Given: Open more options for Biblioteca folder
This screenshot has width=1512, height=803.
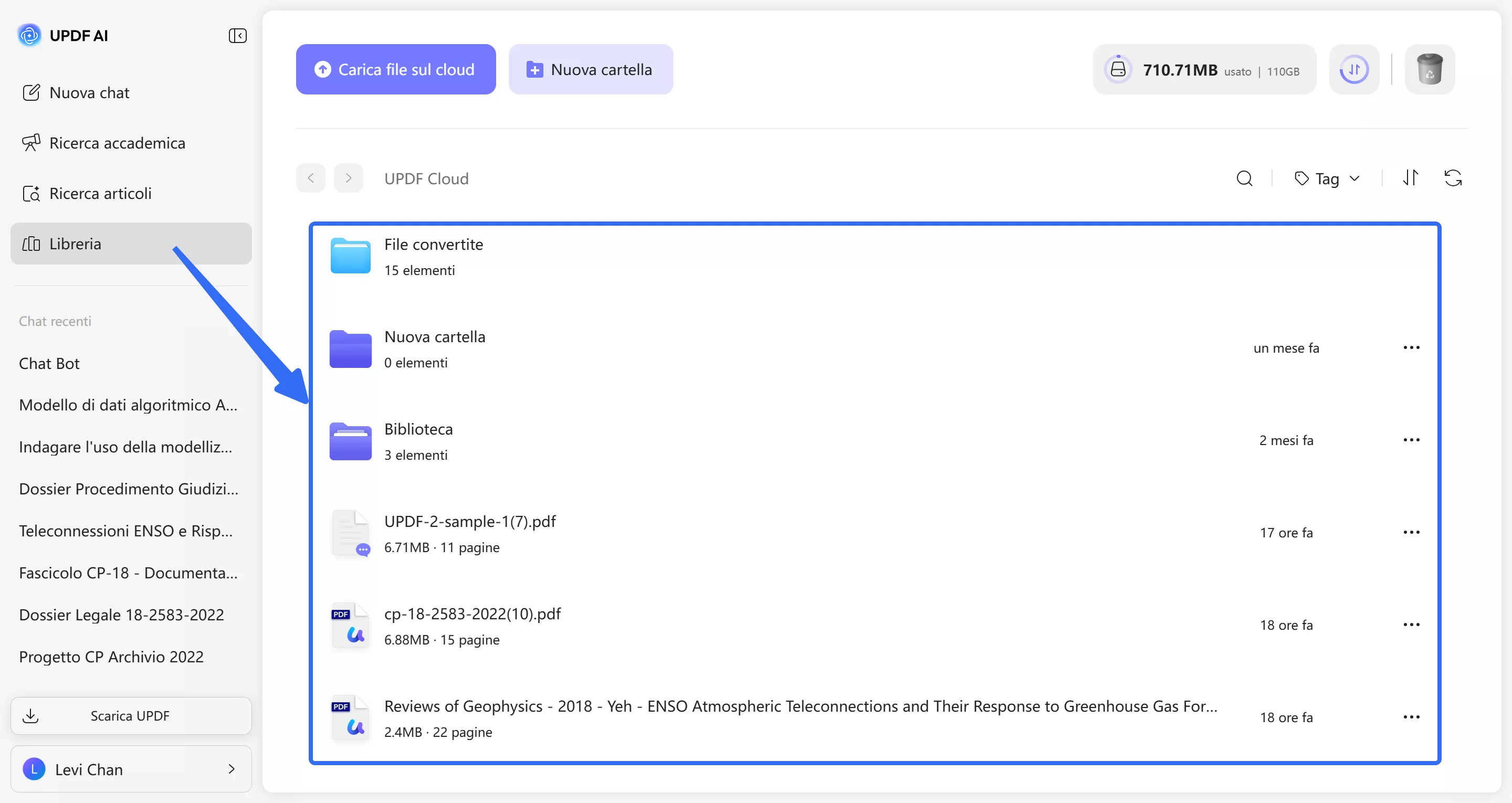Looking at the screenshot, I should pyautogui.click(x=1411, y=440).
